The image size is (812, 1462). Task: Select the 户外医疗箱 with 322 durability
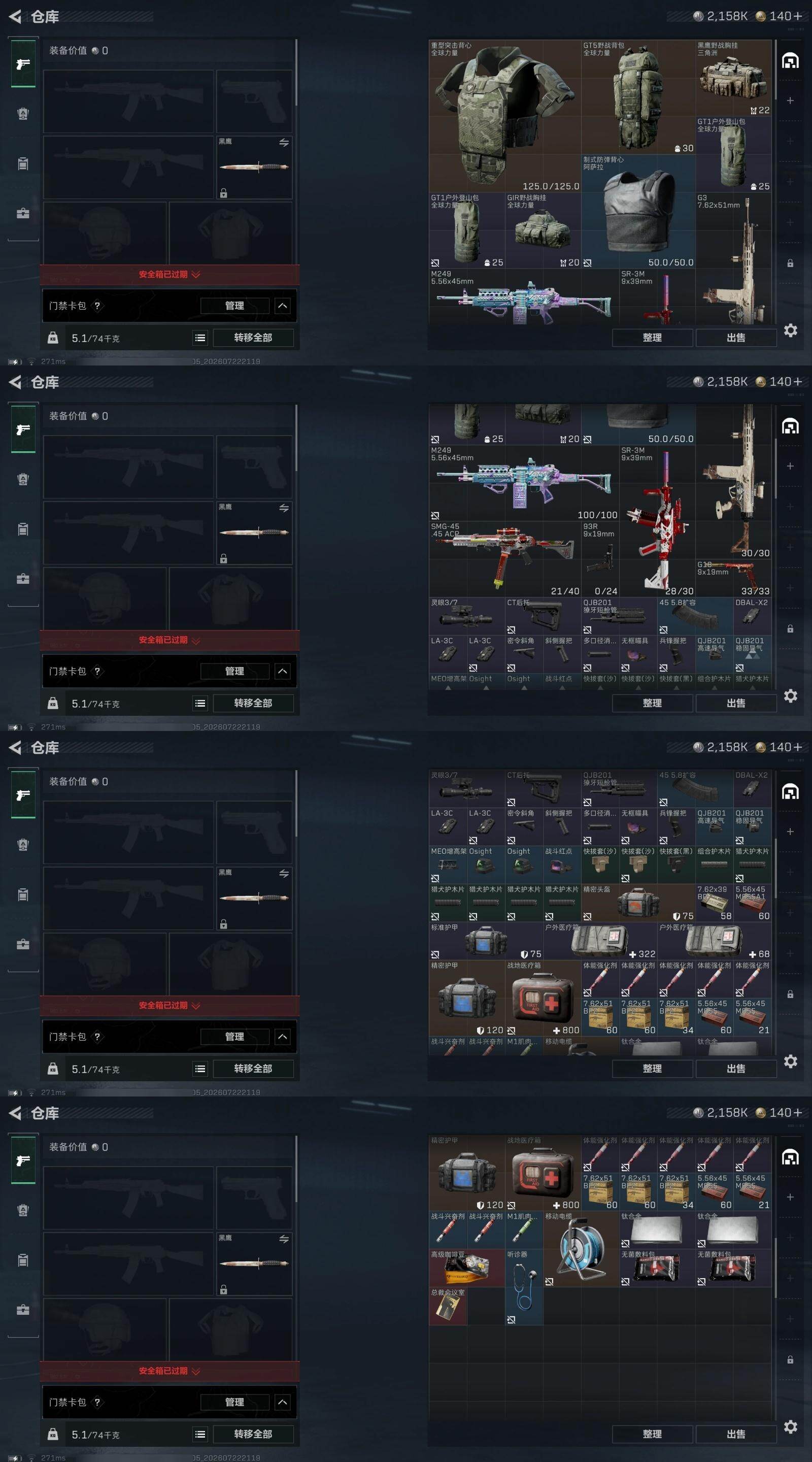[600, 941]
